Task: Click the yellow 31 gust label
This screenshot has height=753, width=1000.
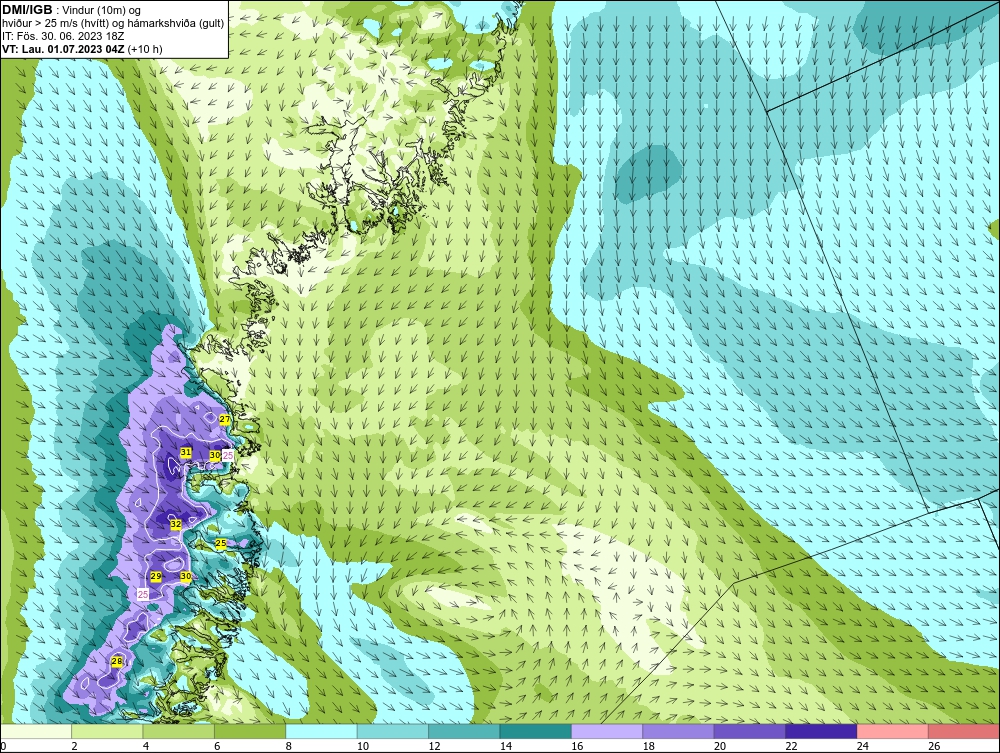Action: pyautogui.click(x=186, y=452)
